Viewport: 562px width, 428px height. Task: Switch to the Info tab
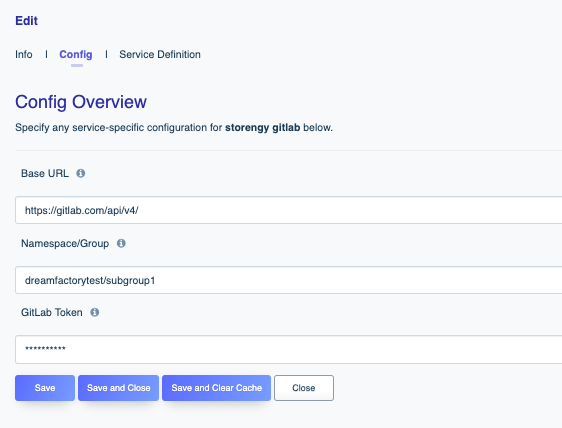[x=24, y=54]
